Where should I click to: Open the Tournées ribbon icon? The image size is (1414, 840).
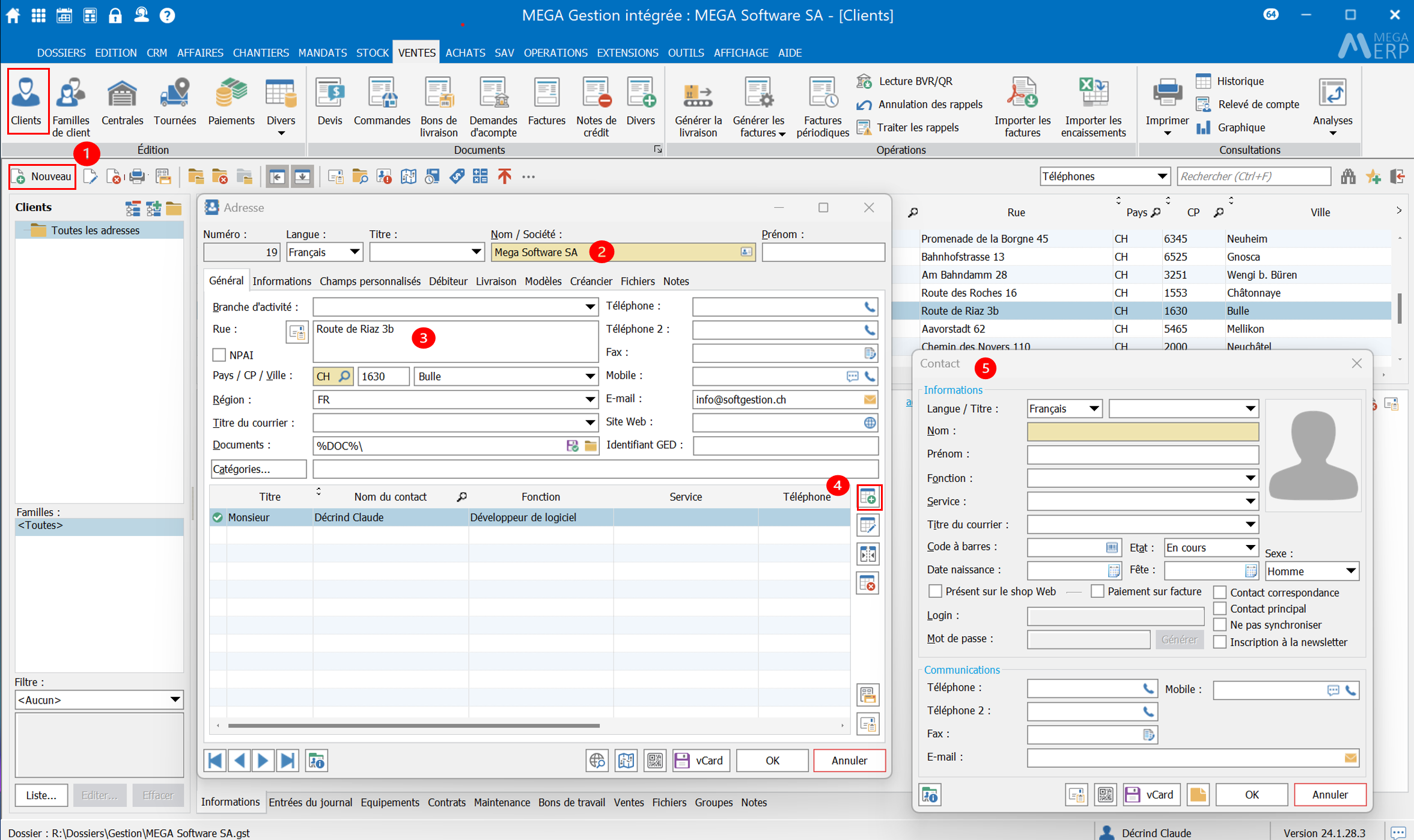(175, 102)
